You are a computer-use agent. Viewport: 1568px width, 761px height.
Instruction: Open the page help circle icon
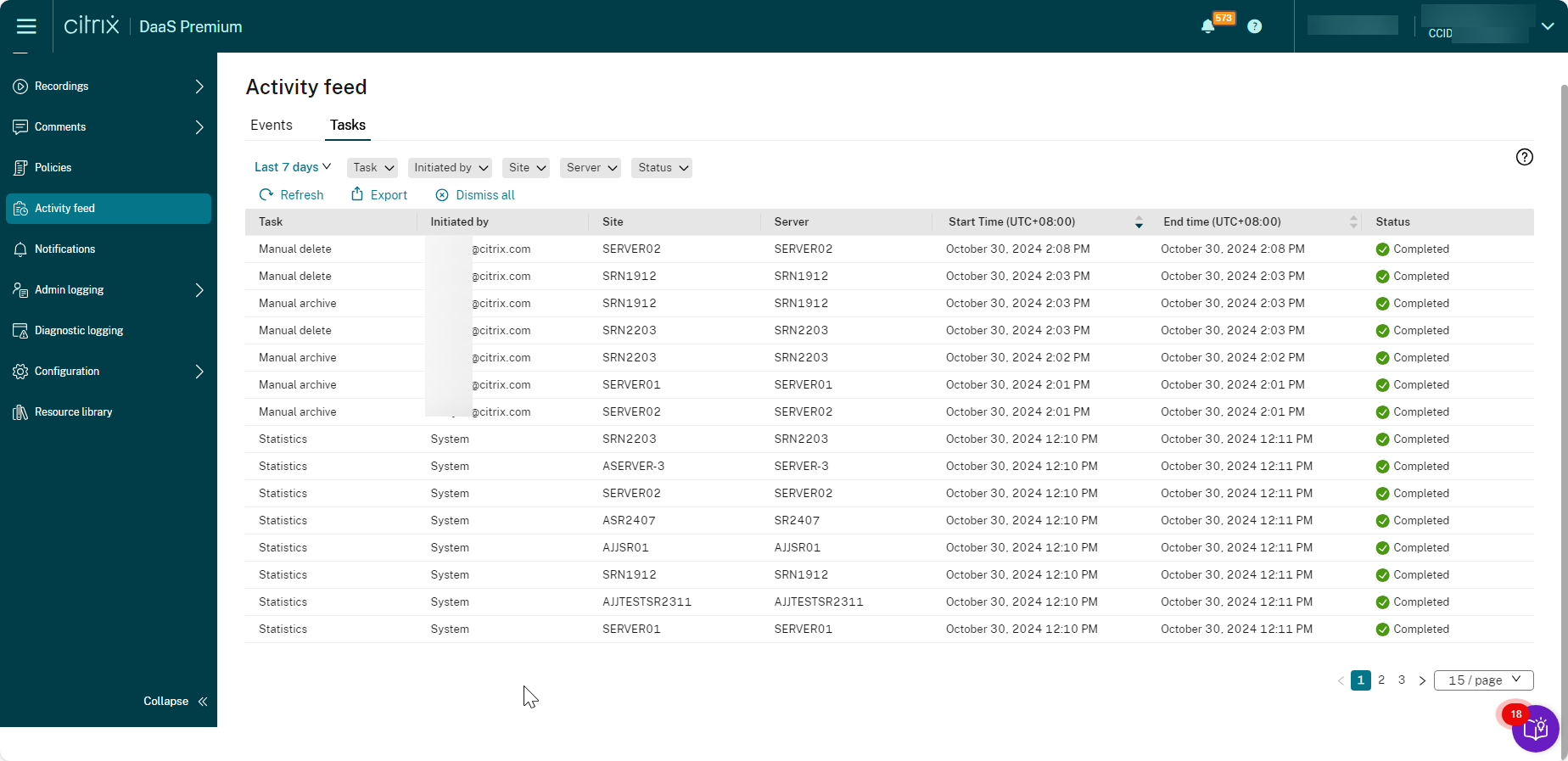[1524, 157]
